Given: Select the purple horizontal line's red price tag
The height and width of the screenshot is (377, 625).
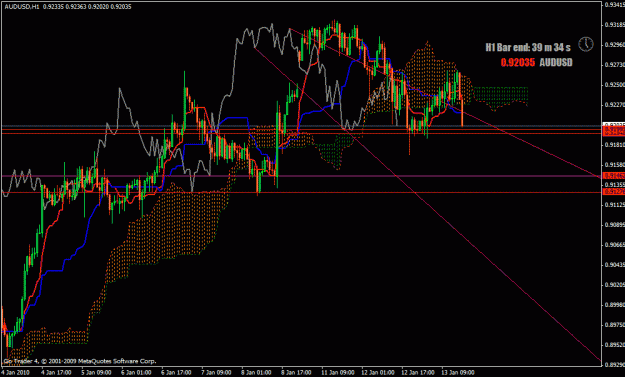Looking at the screenshot, I should pyautogui.click(x=614, y=176).
